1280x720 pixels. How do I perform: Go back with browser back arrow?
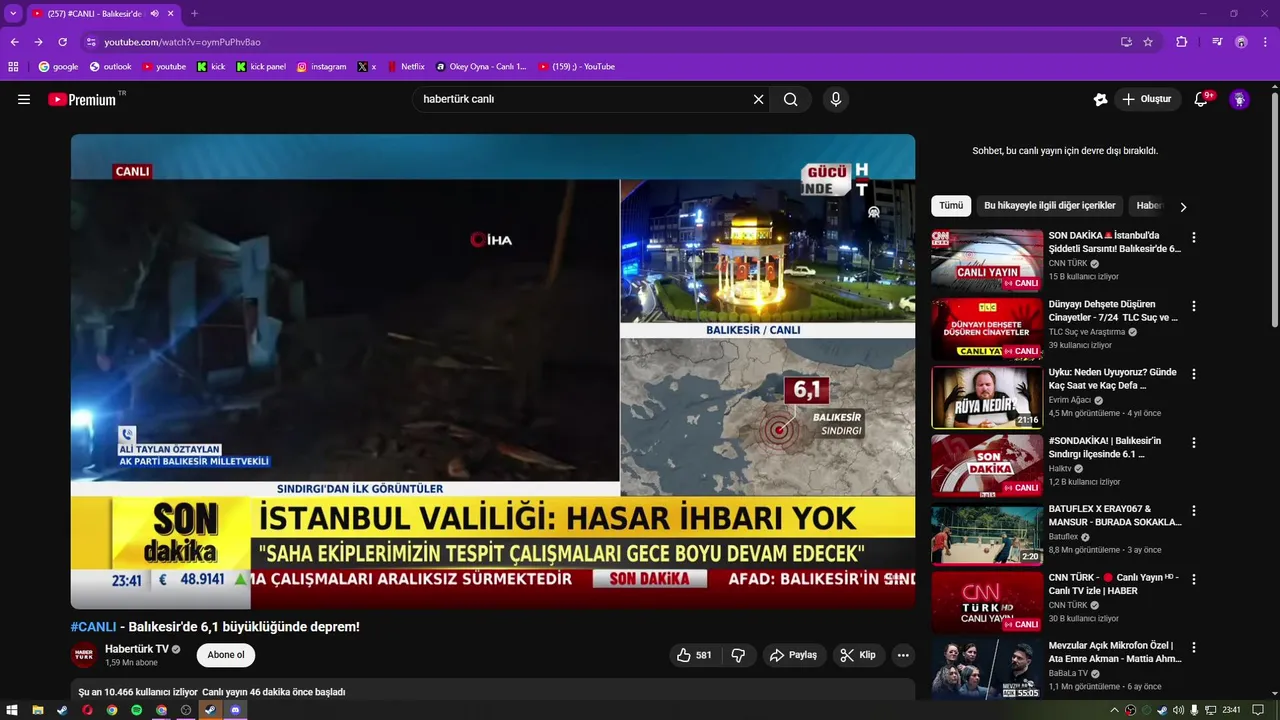tap(14, 42)
